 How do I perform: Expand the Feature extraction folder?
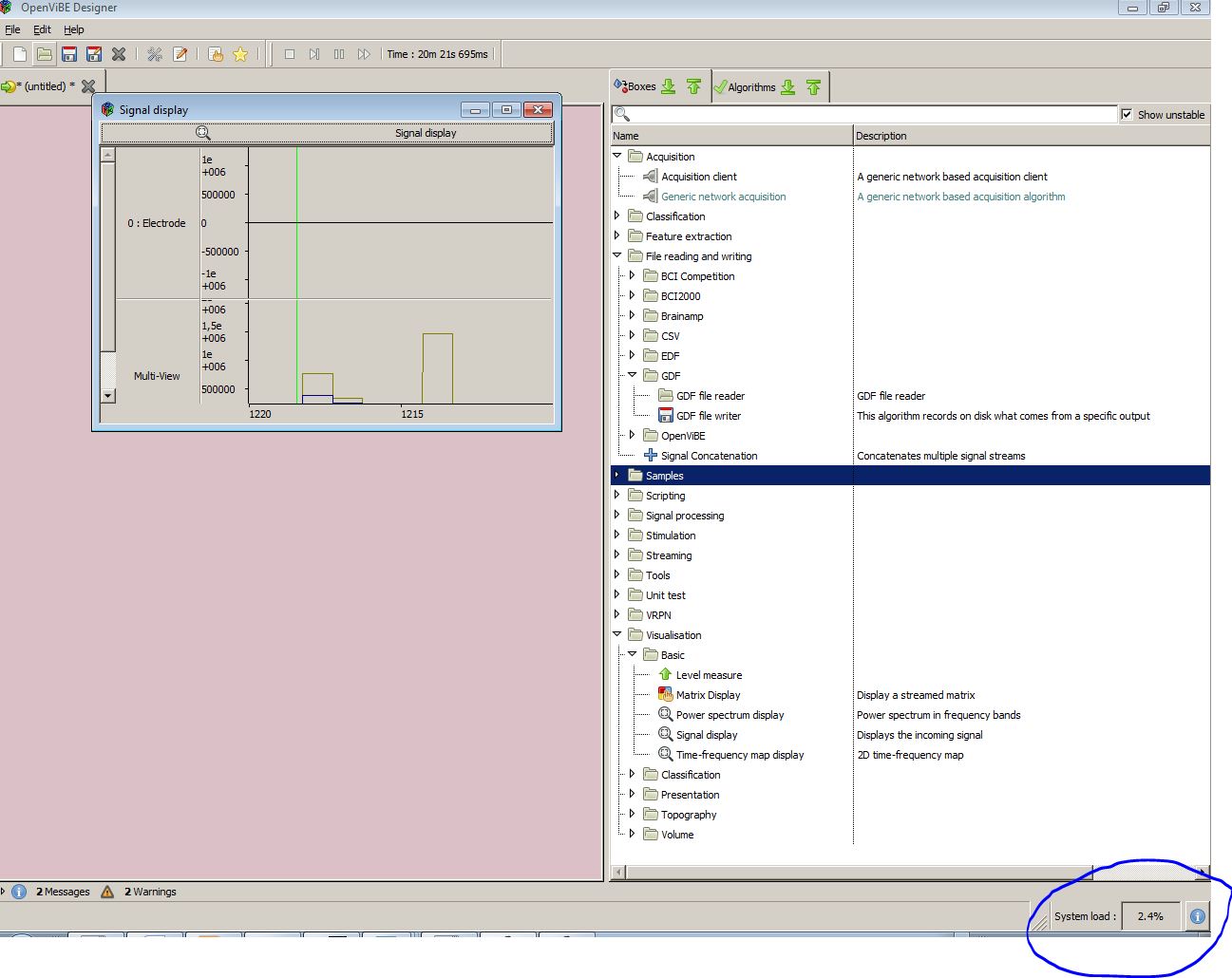tap(617, 235)
